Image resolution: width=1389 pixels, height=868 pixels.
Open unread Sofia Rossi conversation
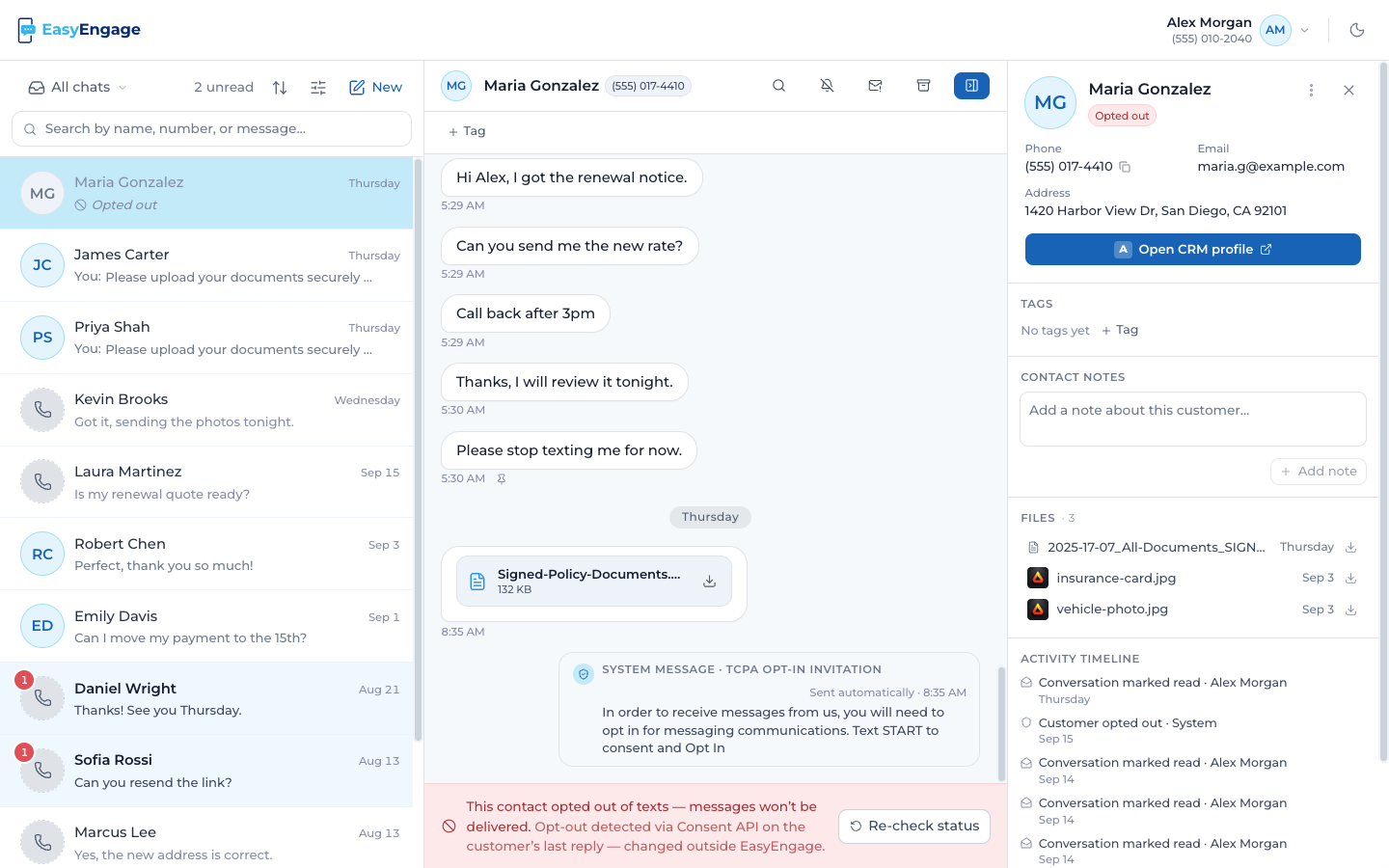(206, 772)
